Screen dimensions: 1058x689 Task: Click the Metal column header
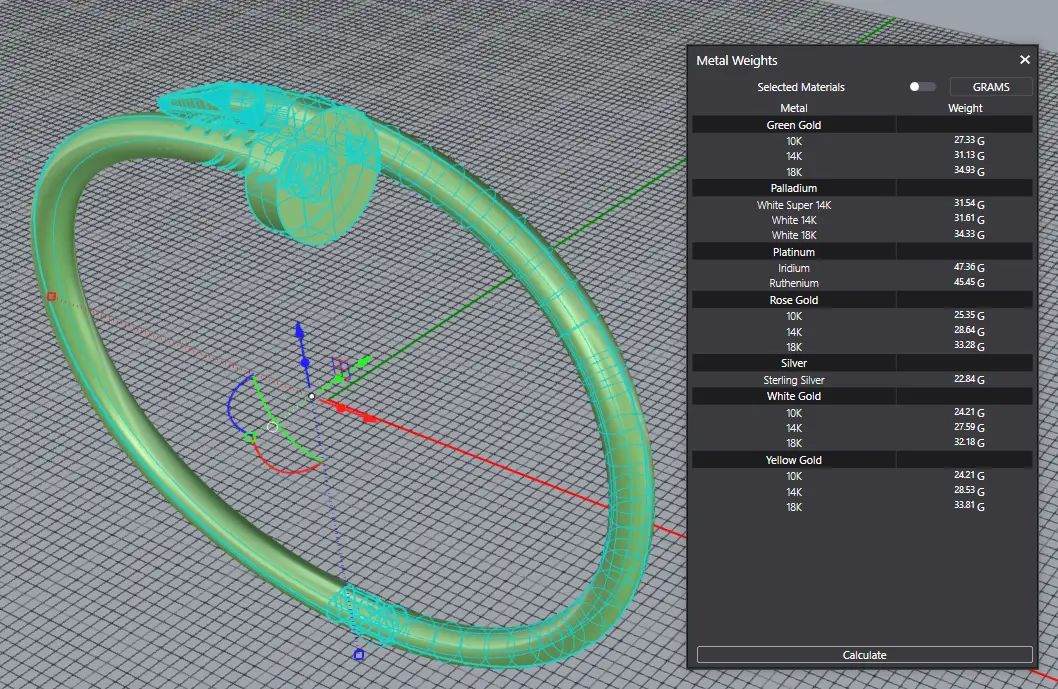click(794, 108)
